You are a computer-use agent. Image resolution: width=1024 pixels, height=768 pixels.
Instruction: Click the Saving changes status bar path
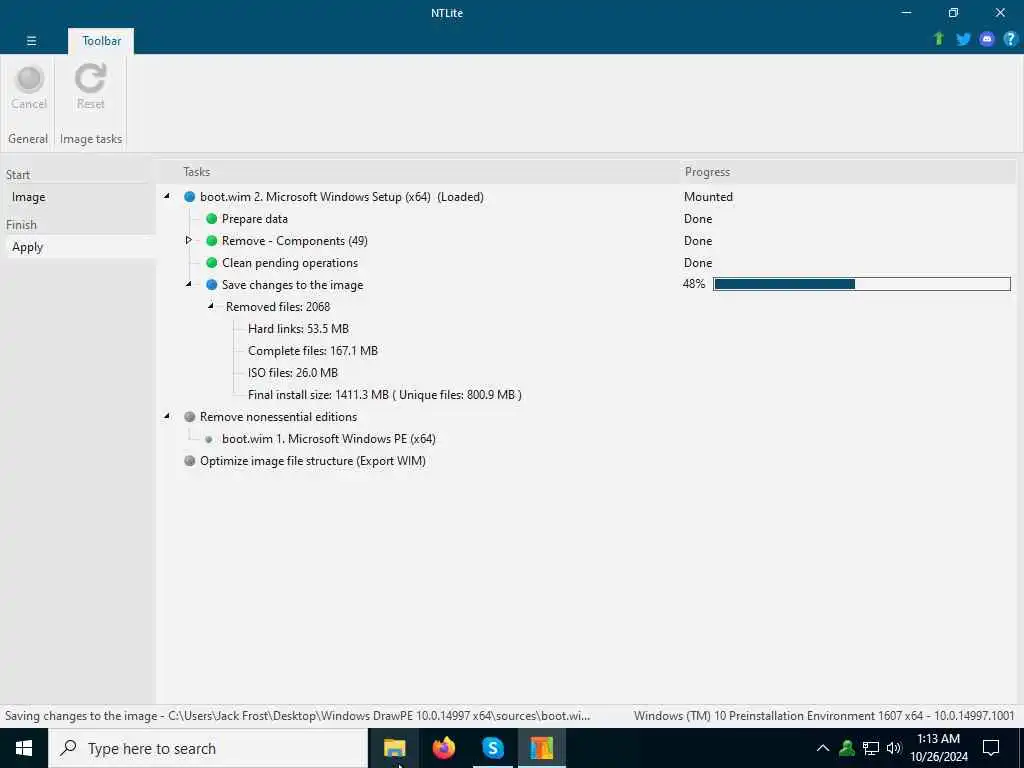297,716
